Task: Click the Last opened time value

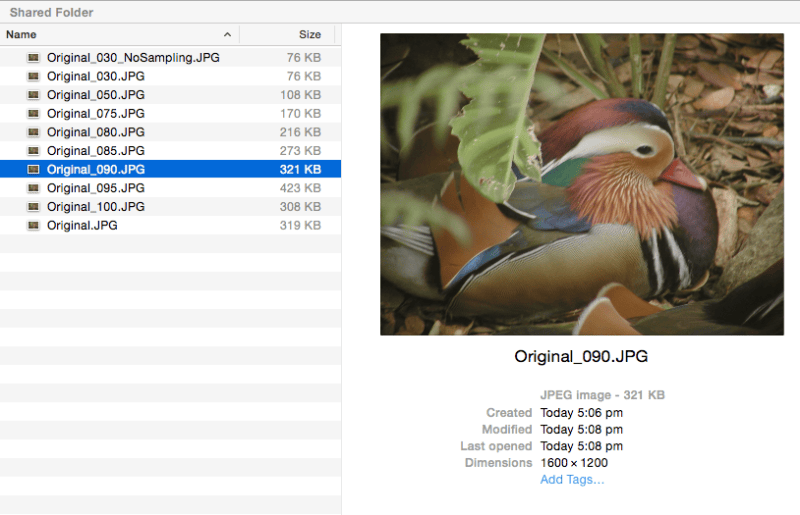Action: 582,446
